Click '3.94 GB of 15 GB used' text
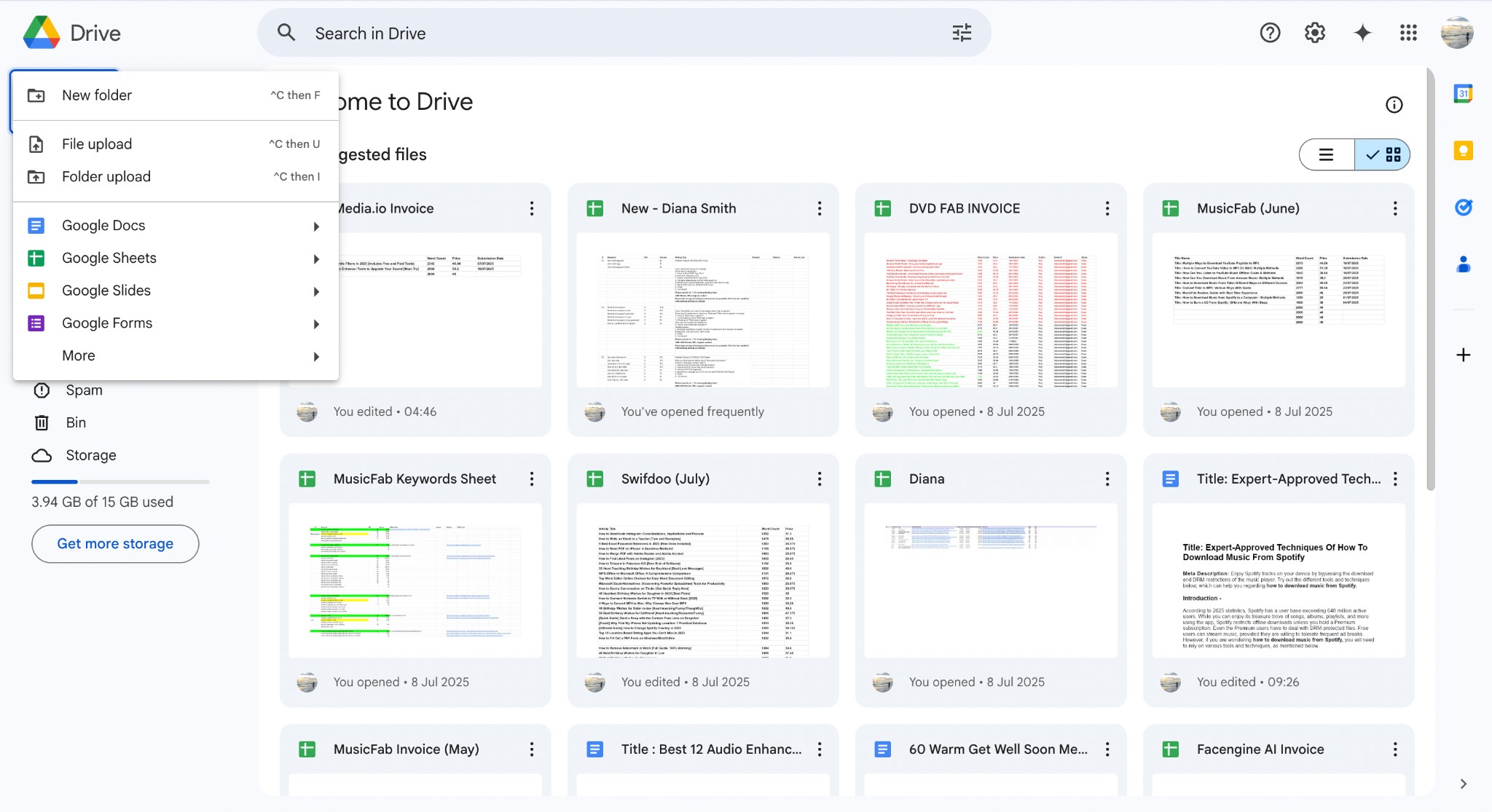 [102, 502]
